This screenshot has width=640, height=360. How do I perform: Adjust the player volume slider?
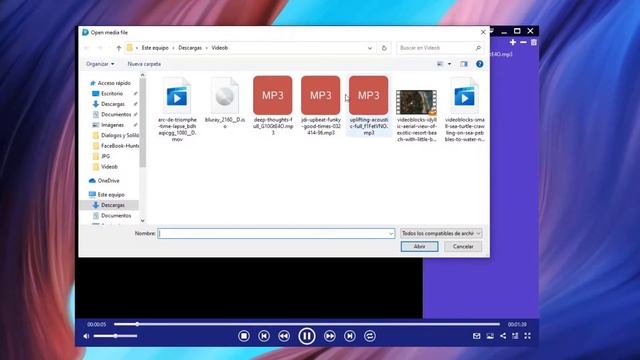point(116,336)
